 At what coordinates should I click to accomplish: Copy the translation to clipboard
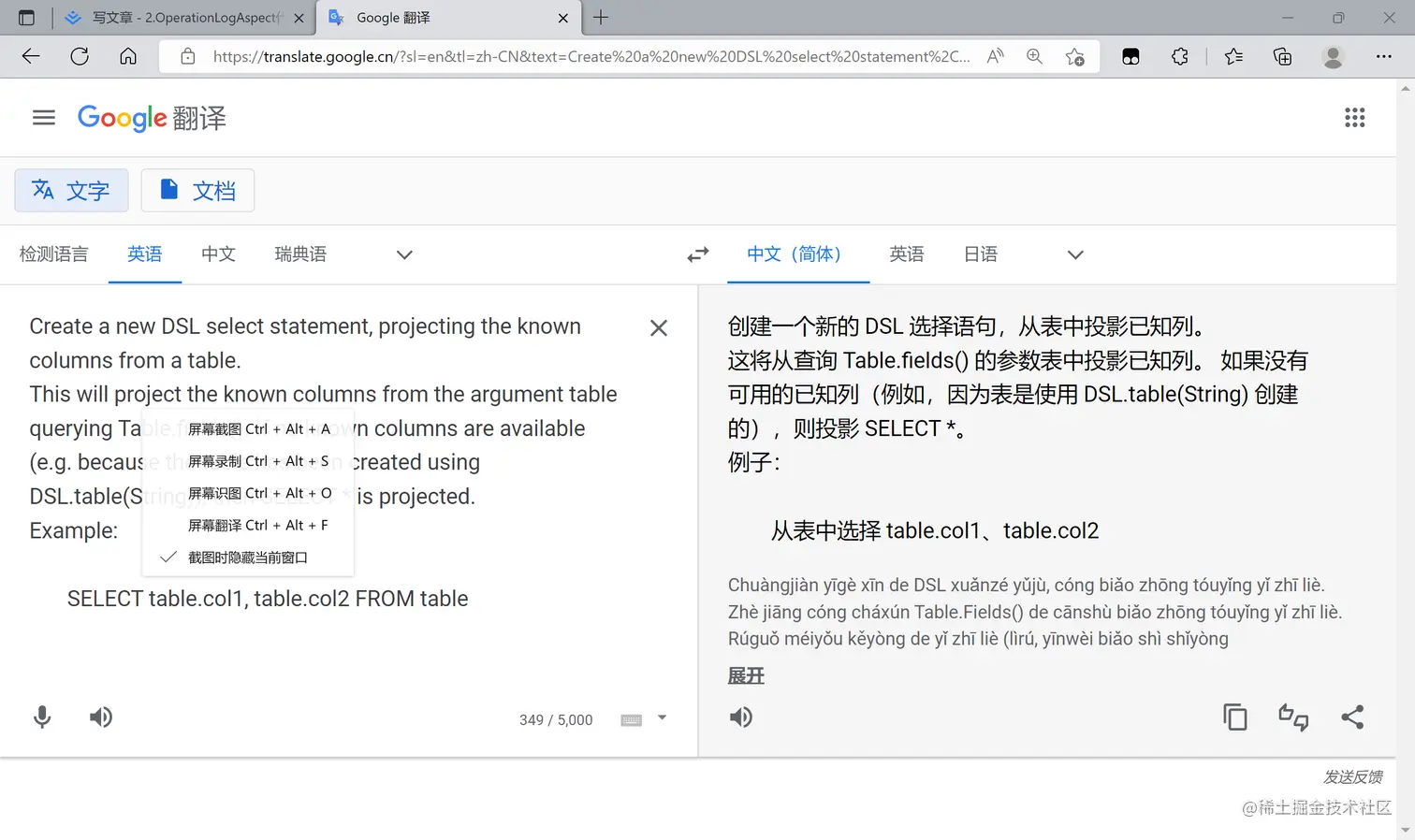pyautogui.click(x=1235, y=717)
